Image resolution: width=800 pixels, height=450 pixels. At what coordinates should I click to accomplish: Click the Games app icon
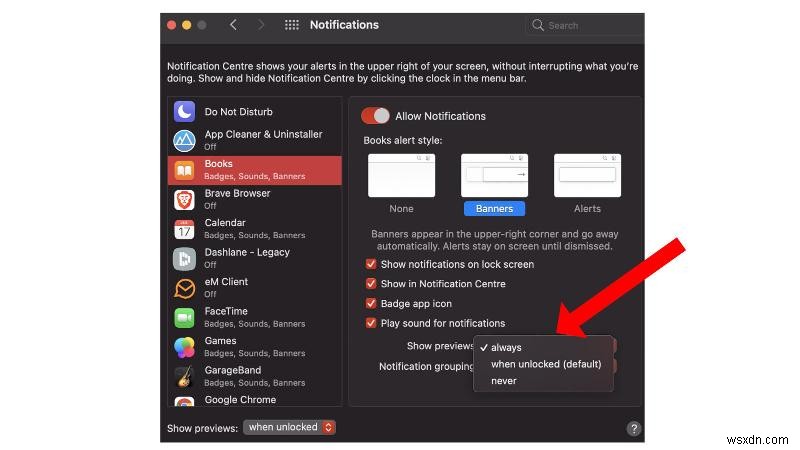click(x=184, y=347)
